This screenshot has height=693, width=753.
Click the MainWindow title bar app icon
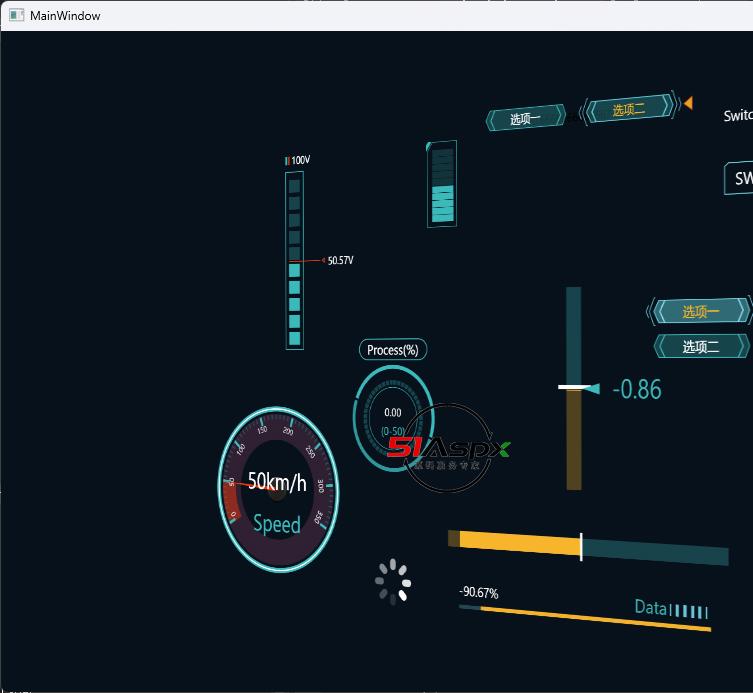(16, 15)
